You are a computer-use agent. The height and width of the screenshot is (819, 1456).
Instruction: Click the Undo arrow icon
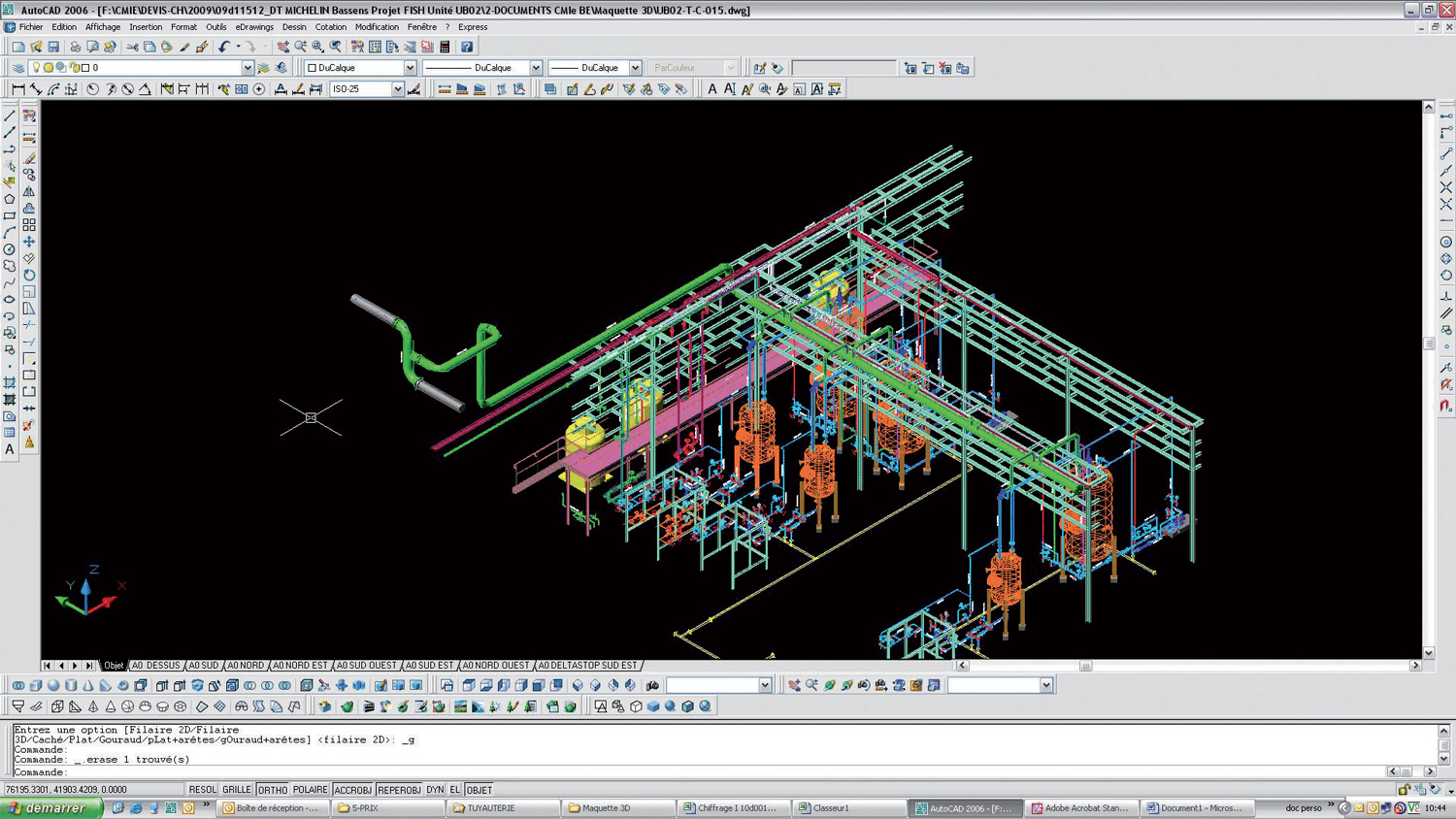pyautogui.click(x=224, y=47)
